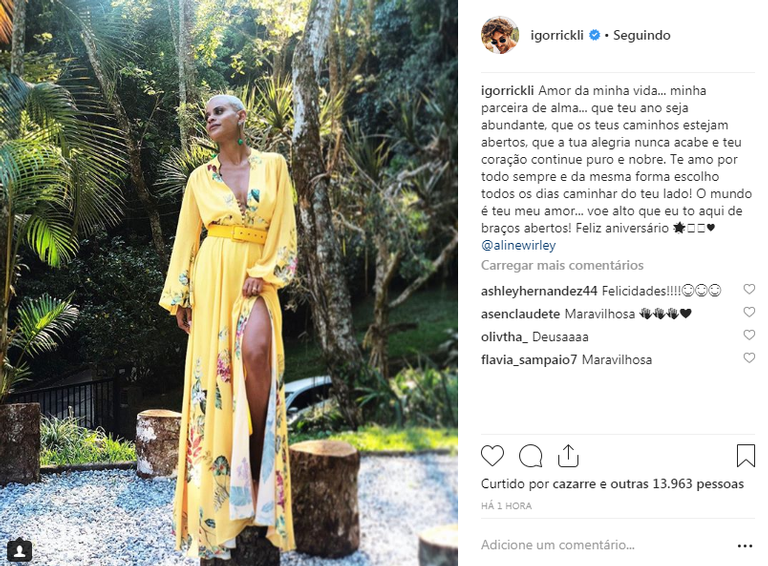Open the HÁ 1 HORA timestamp link
The width and height of the screenshot is (768, 566).
coord(506,506)
